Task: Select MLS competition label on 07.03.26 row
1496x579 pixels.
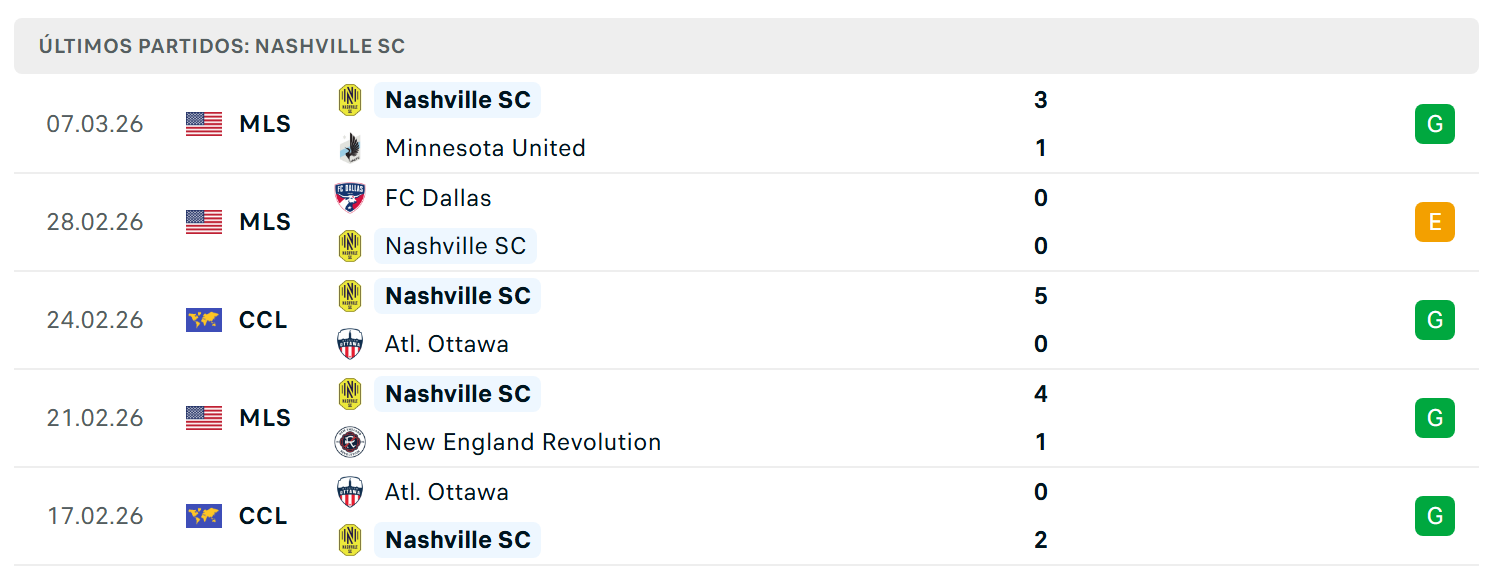Action: (265, 124)
